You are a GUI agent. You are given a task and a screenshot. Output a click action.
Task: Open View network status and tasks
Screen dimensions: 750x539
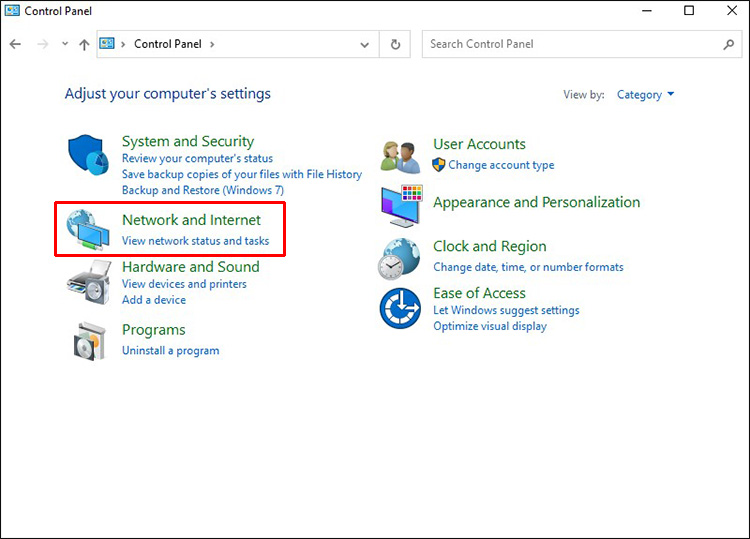(195, 241)
